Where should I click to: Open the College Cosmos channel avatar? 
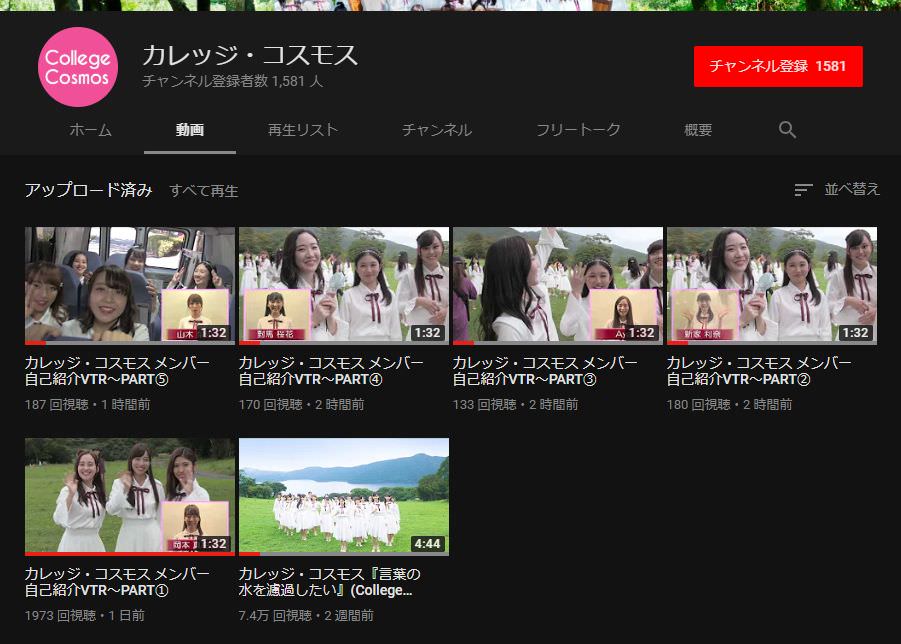tap(78, 67)
